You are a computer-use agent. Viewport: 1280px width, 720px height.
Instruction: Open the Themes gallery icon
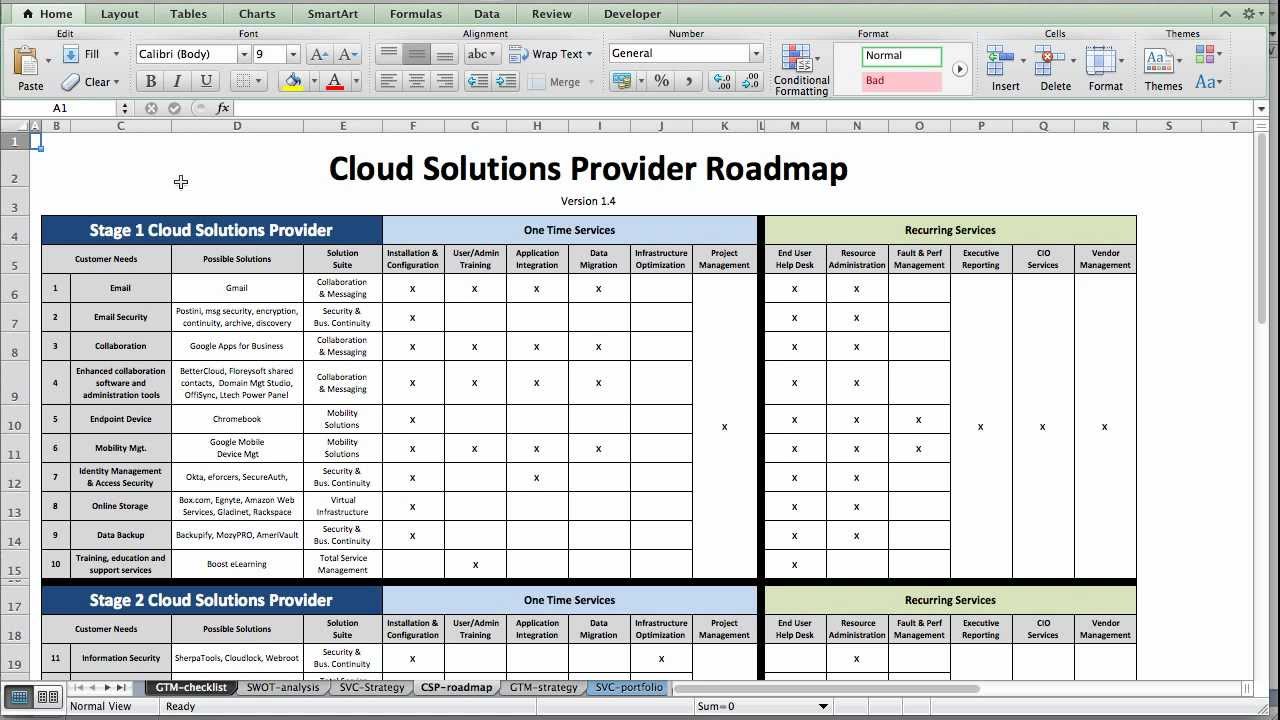(x=1161, y=61)
